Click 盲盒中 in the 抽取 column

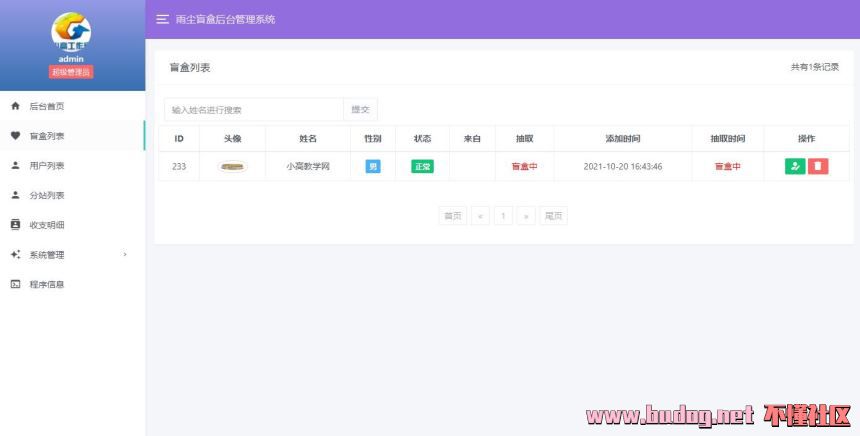tap(524, 166)
